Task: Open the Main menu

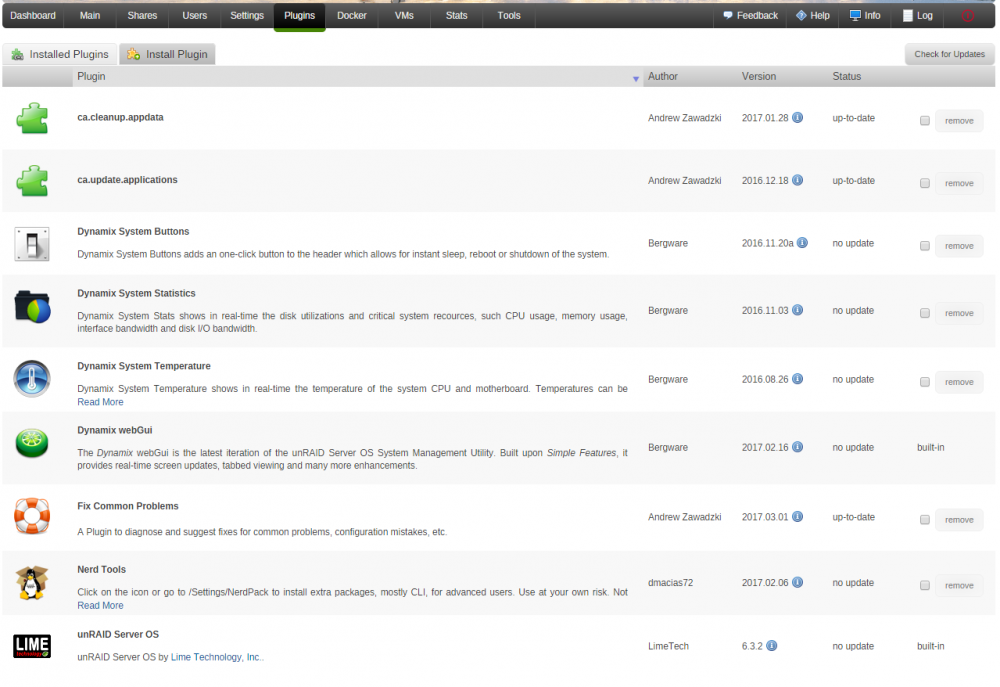Action: click(90, 15)
